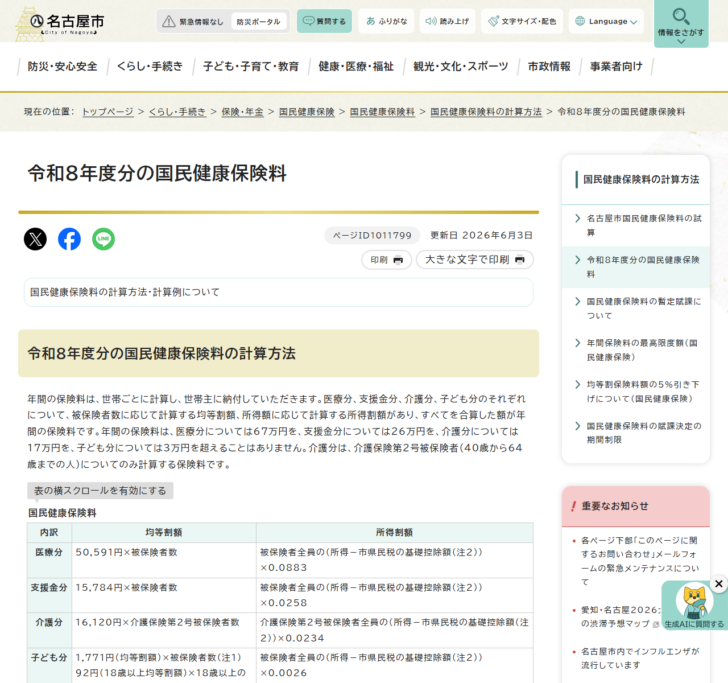
Task: Click the 所得割額 column header
Action: [394, 533]
